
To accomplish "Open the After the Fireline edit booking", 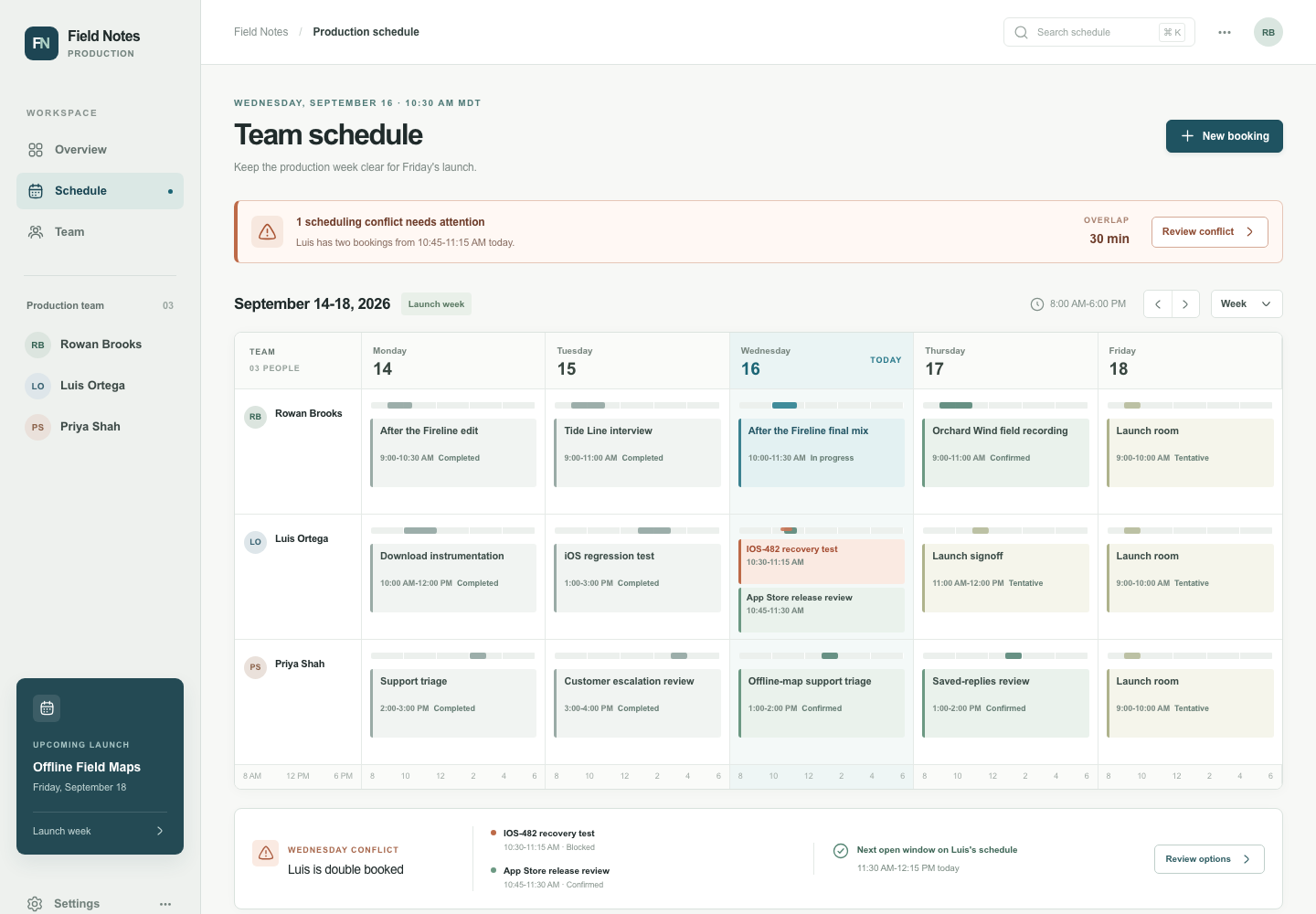I will click(x=453, y=452).
